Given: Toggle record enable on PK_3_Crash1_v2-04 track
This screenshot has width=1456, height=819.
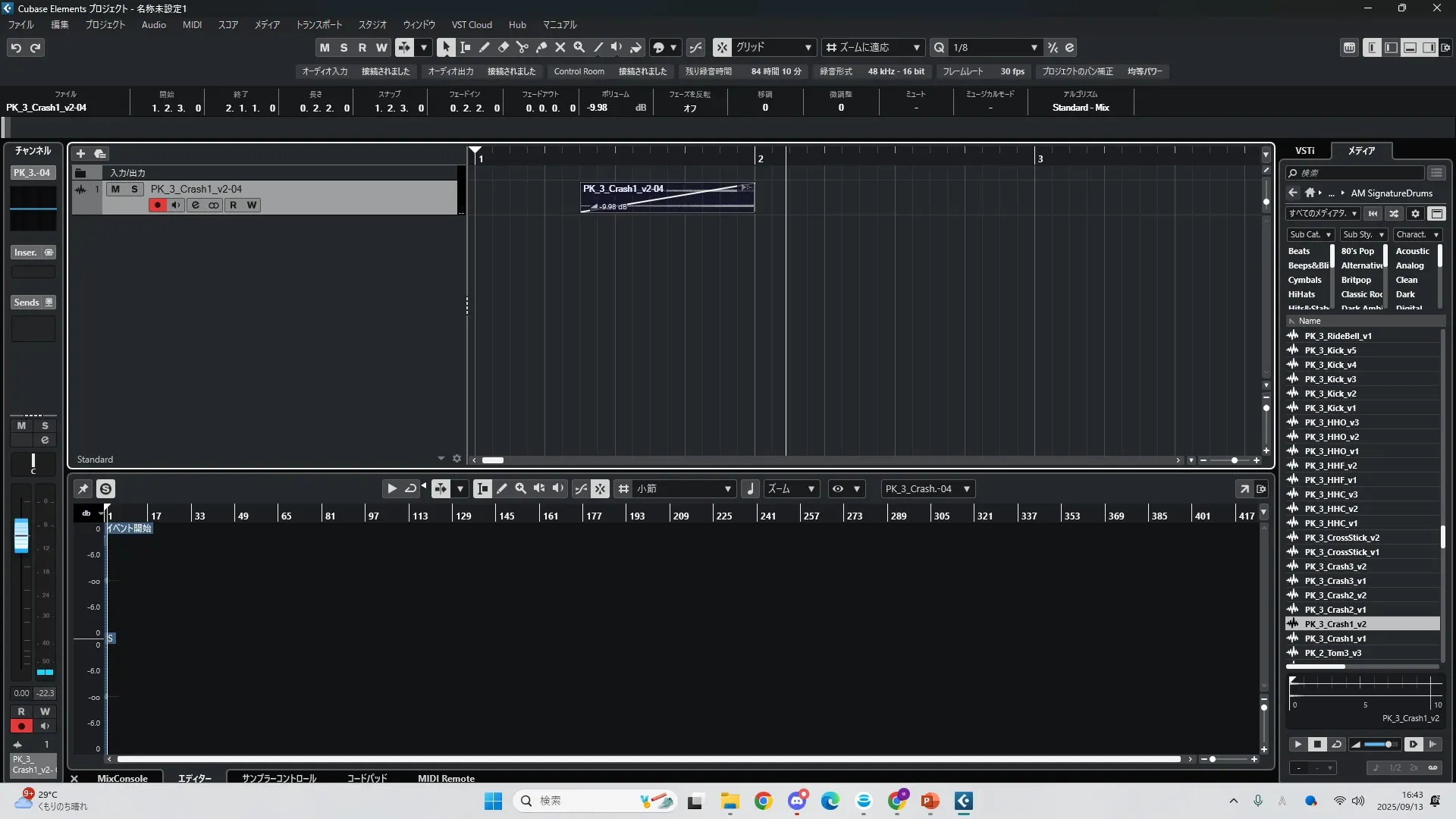Looking at the screenshot, I should (157, 205).
